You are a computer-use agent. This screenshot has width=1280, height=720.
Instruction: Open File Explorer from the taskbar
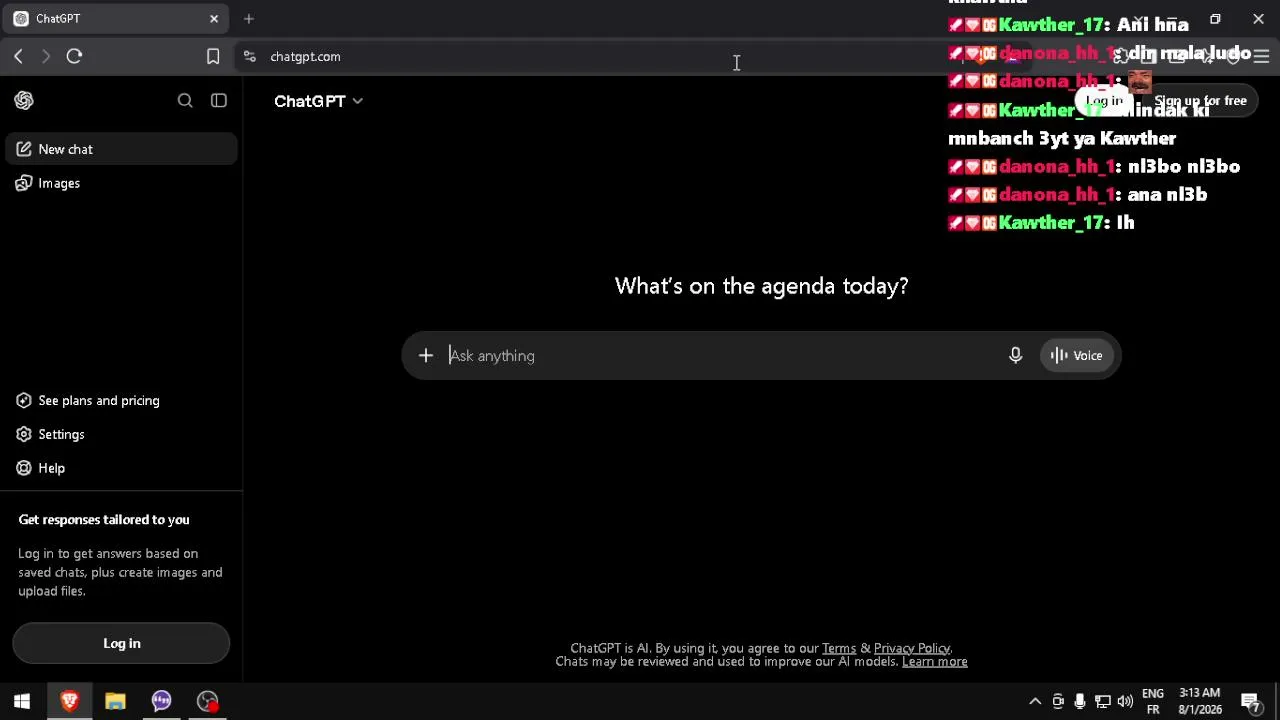(x=115, y=701)
